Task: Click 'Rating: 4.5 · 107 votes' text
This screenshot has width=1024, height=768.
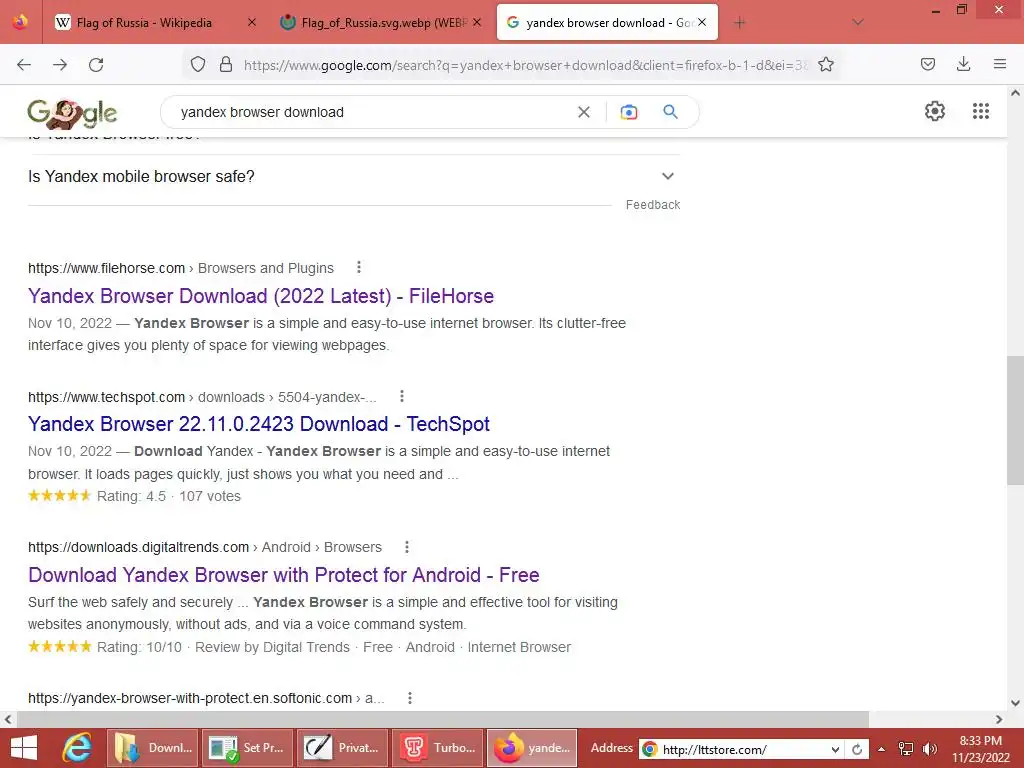Action: pos(168,496)
